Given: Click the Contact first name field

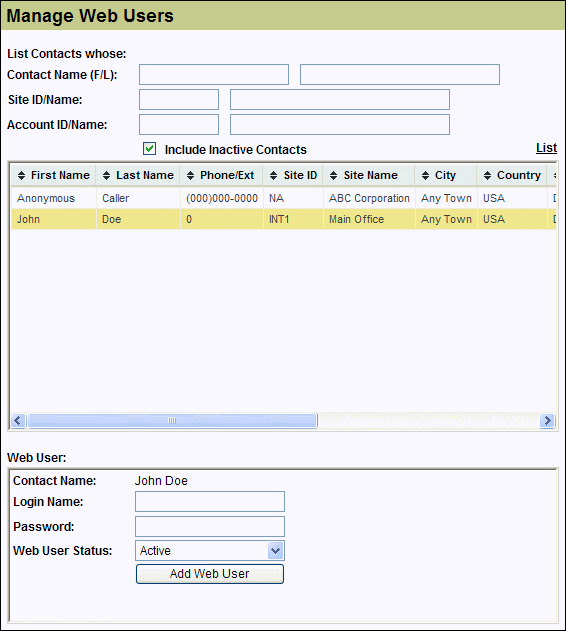Looking at the screenshot, I should (214, 74).
